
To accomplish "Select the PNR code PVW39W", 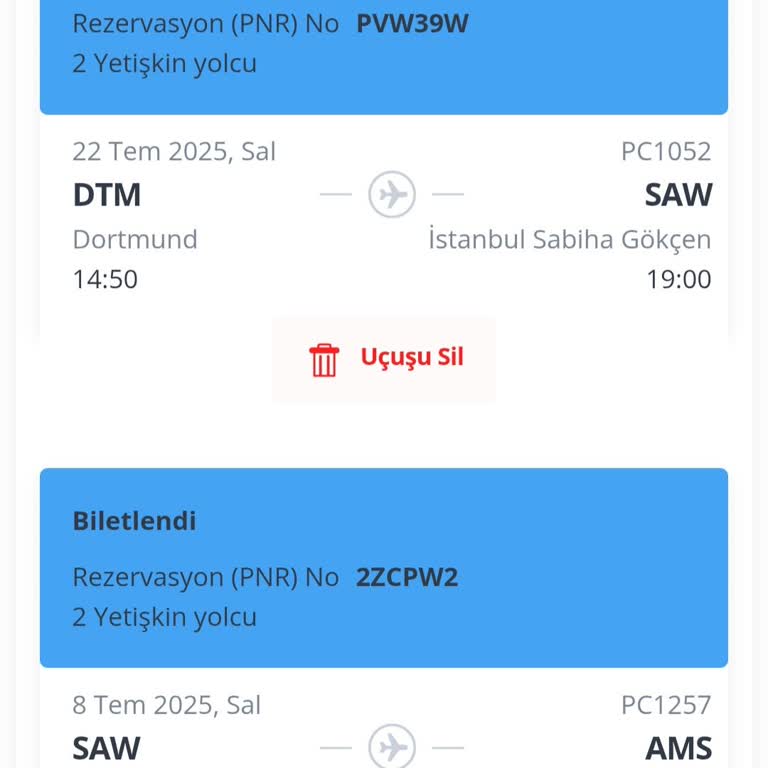I will pyautogui.click(x=412, y=23).
